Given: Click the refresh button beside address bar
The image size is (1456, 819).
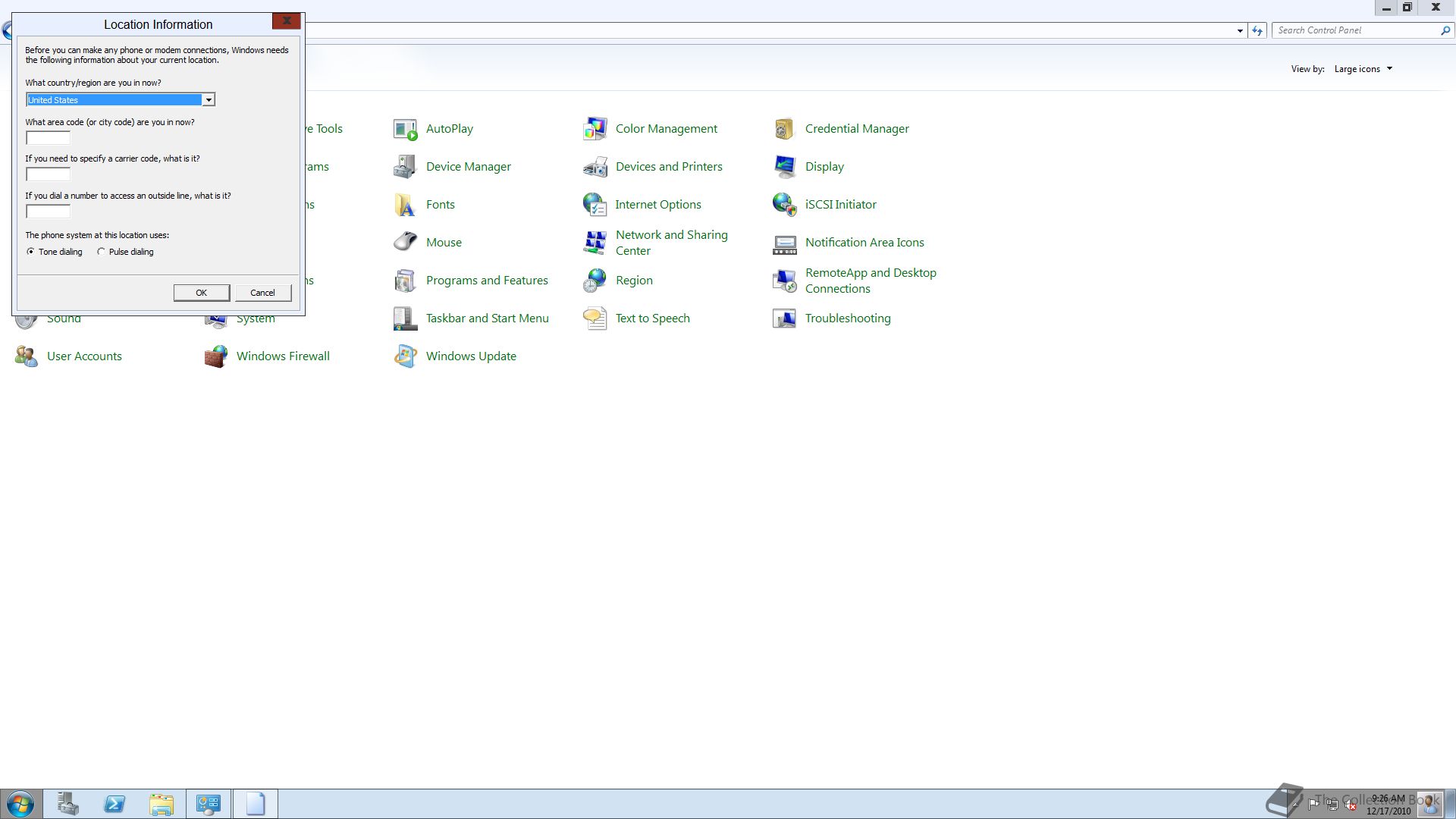Looking at the screenshot, I should (x=1257, y=31).
